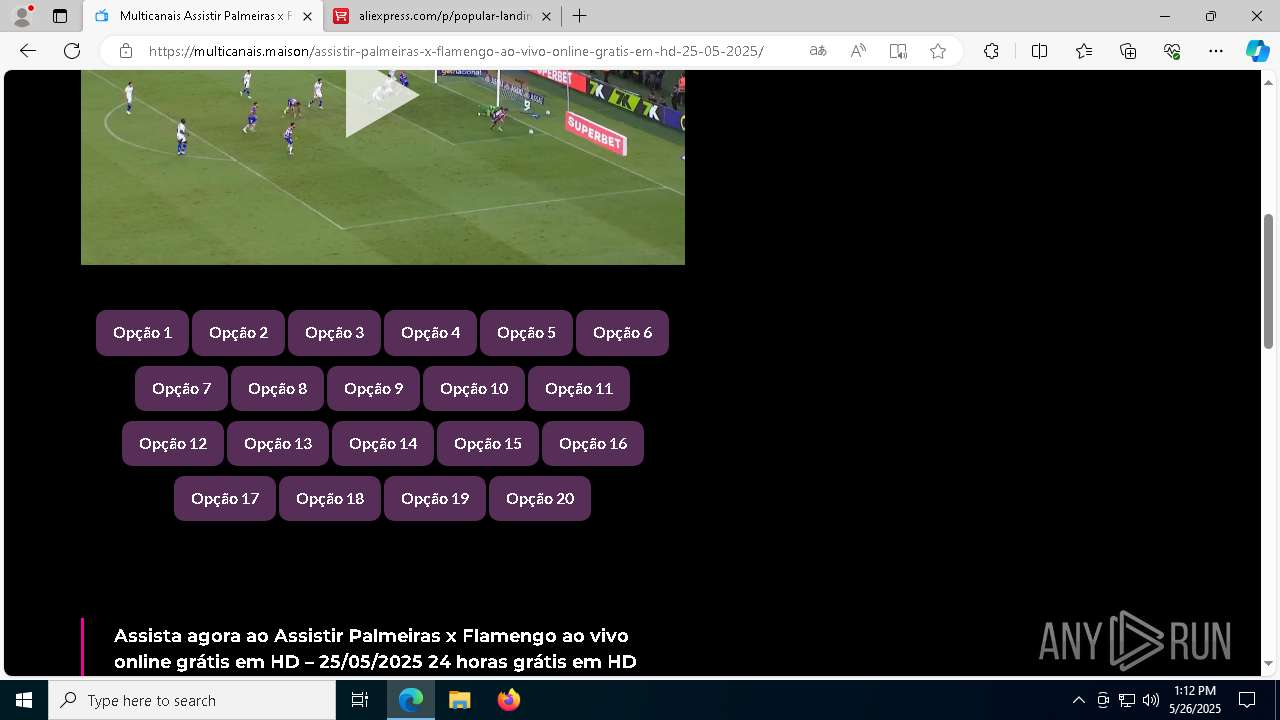Launch Firefox from taskbar
This screenshot has width=1280, height=720.
(508, 700)
